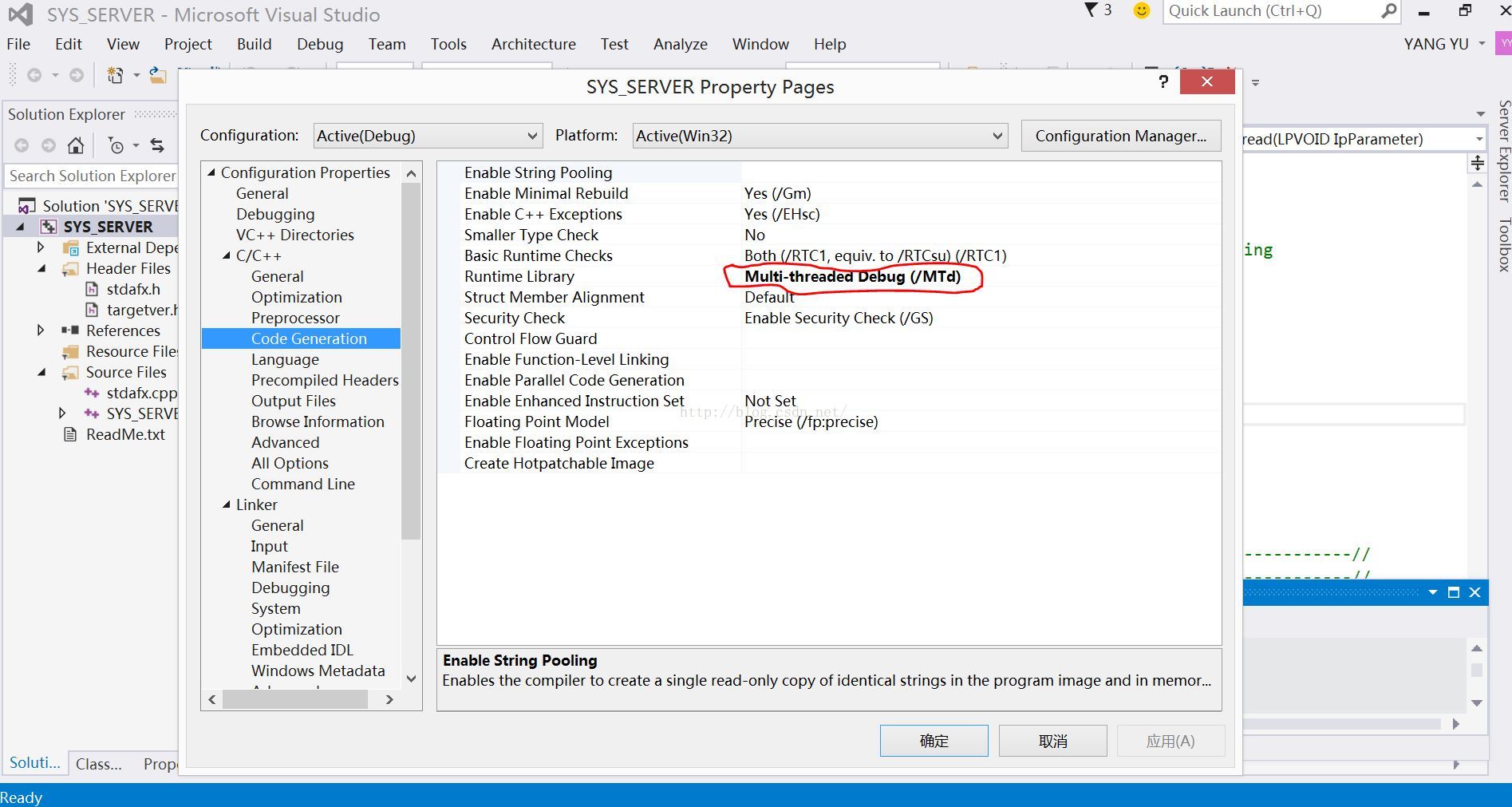Screen dimensions: 1512x807
Task: Open the Toolbox side tab
Action: click(1503, 244)
